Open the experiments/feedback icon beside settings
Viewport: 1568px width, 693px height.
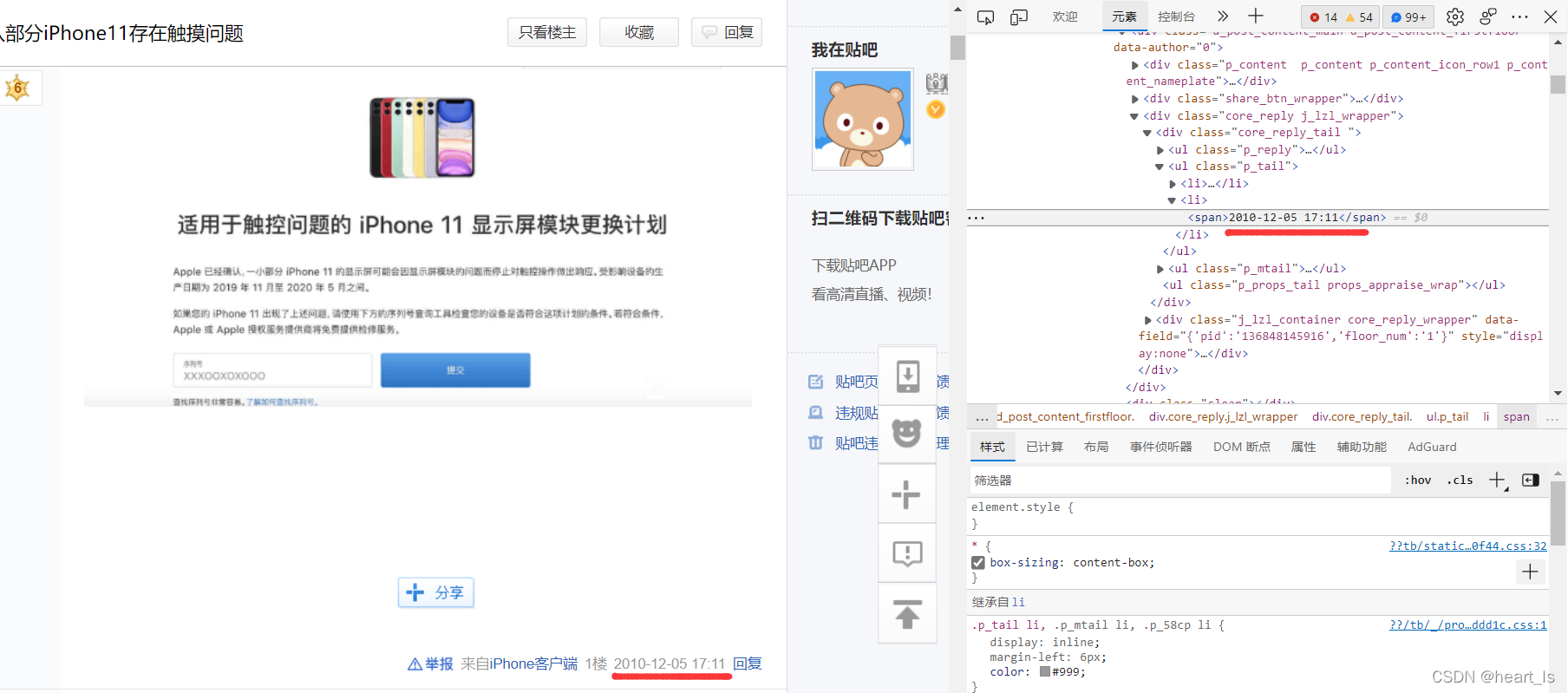(x=1488, y=17)
